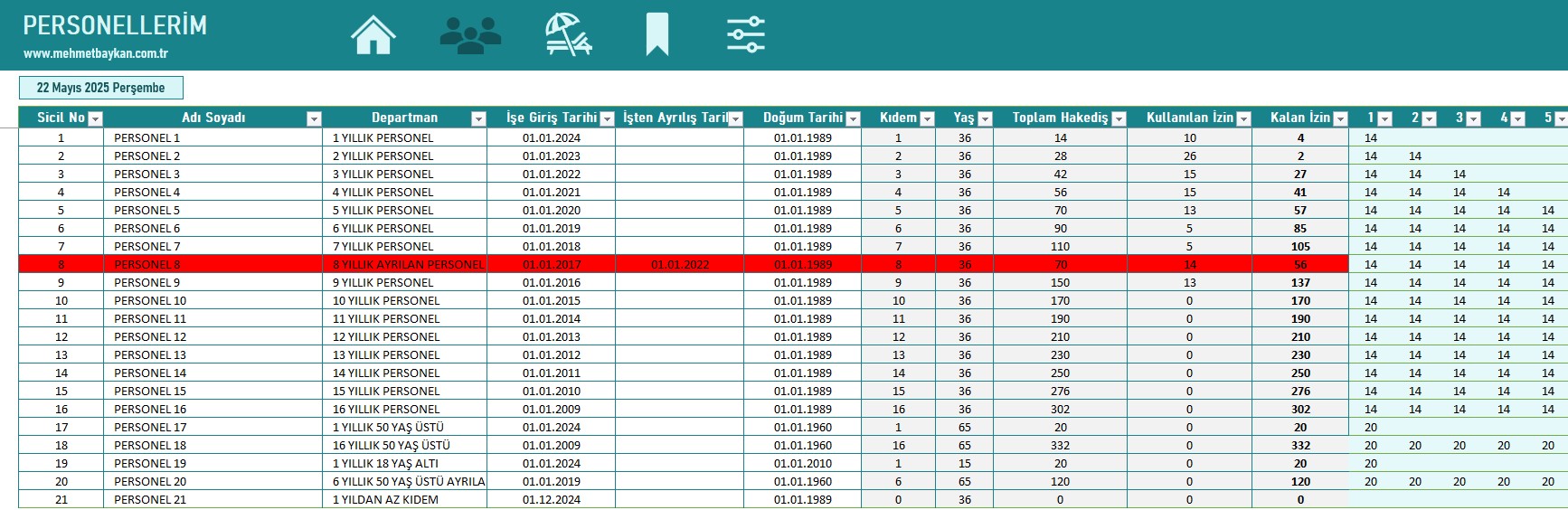Screen dimensions: 1568x510
Task: Open Kullanılan İzin filter dropdown
Action: (1243, 118)
